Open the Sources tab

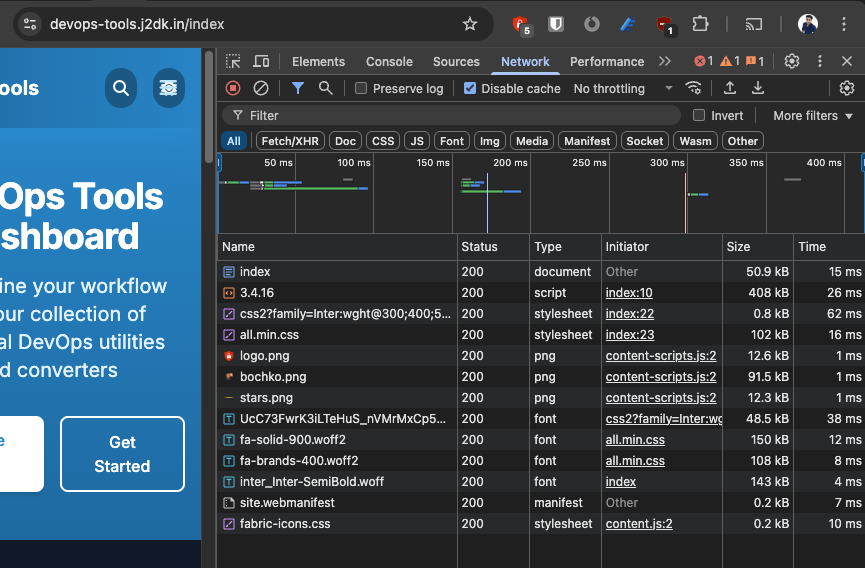tap(456, 61)
